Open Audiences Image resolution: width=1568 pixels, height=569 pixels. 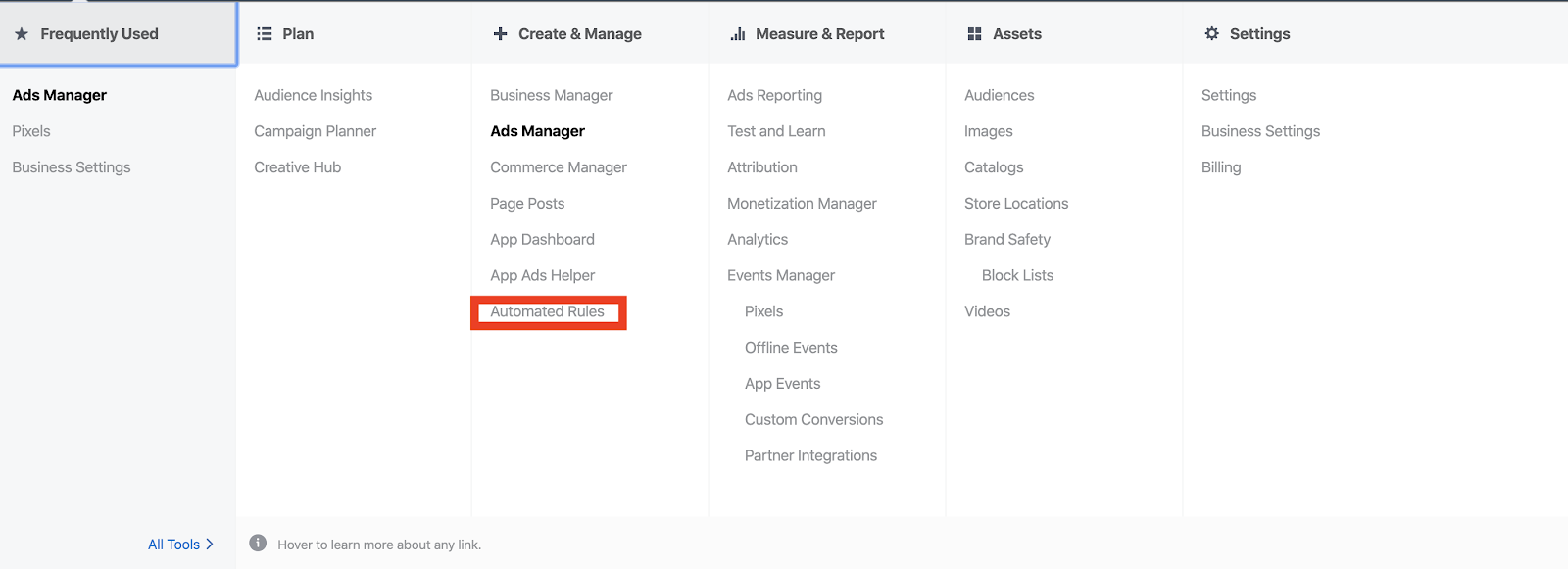pos(1000,95)
